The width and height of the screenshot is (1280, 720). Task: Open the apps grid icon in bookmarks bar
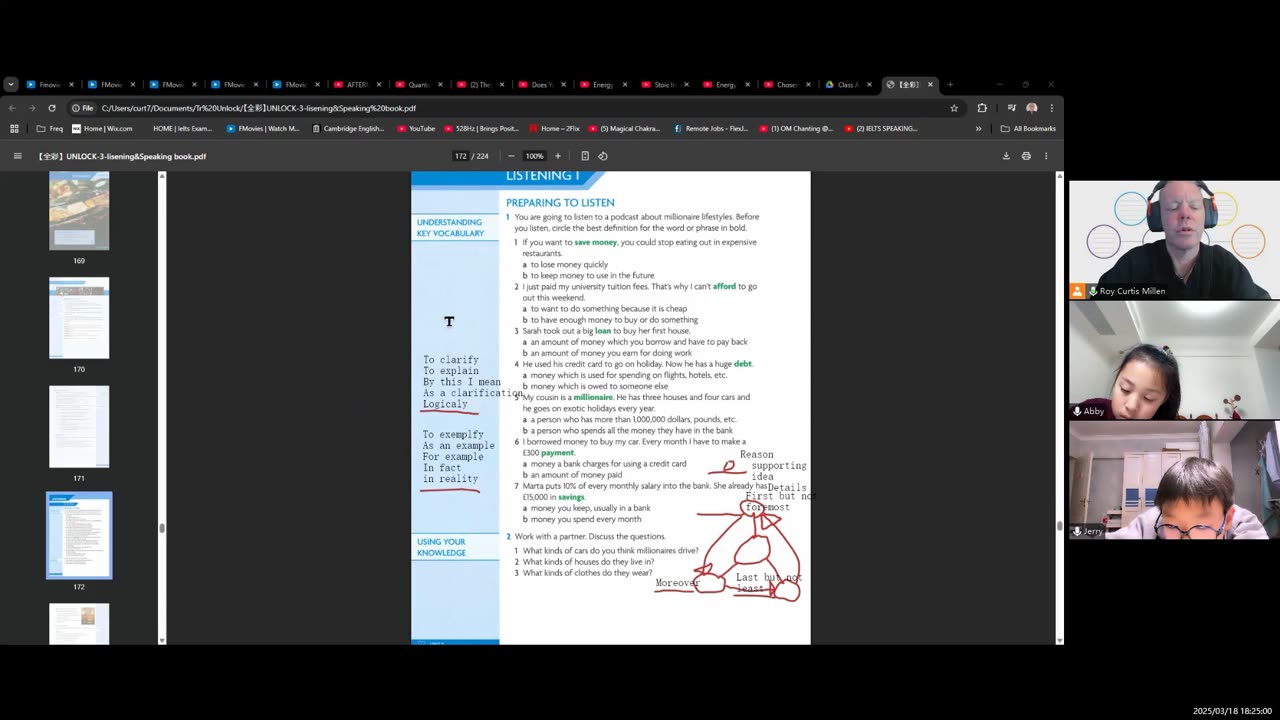14,128
